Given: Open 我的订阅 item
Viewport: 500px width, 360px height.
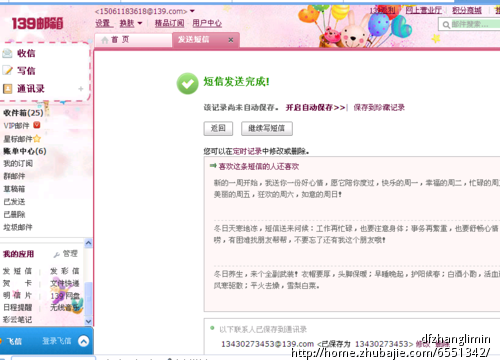Looking at the screenshot, I should pyautogui.click(x=18, y=163).
